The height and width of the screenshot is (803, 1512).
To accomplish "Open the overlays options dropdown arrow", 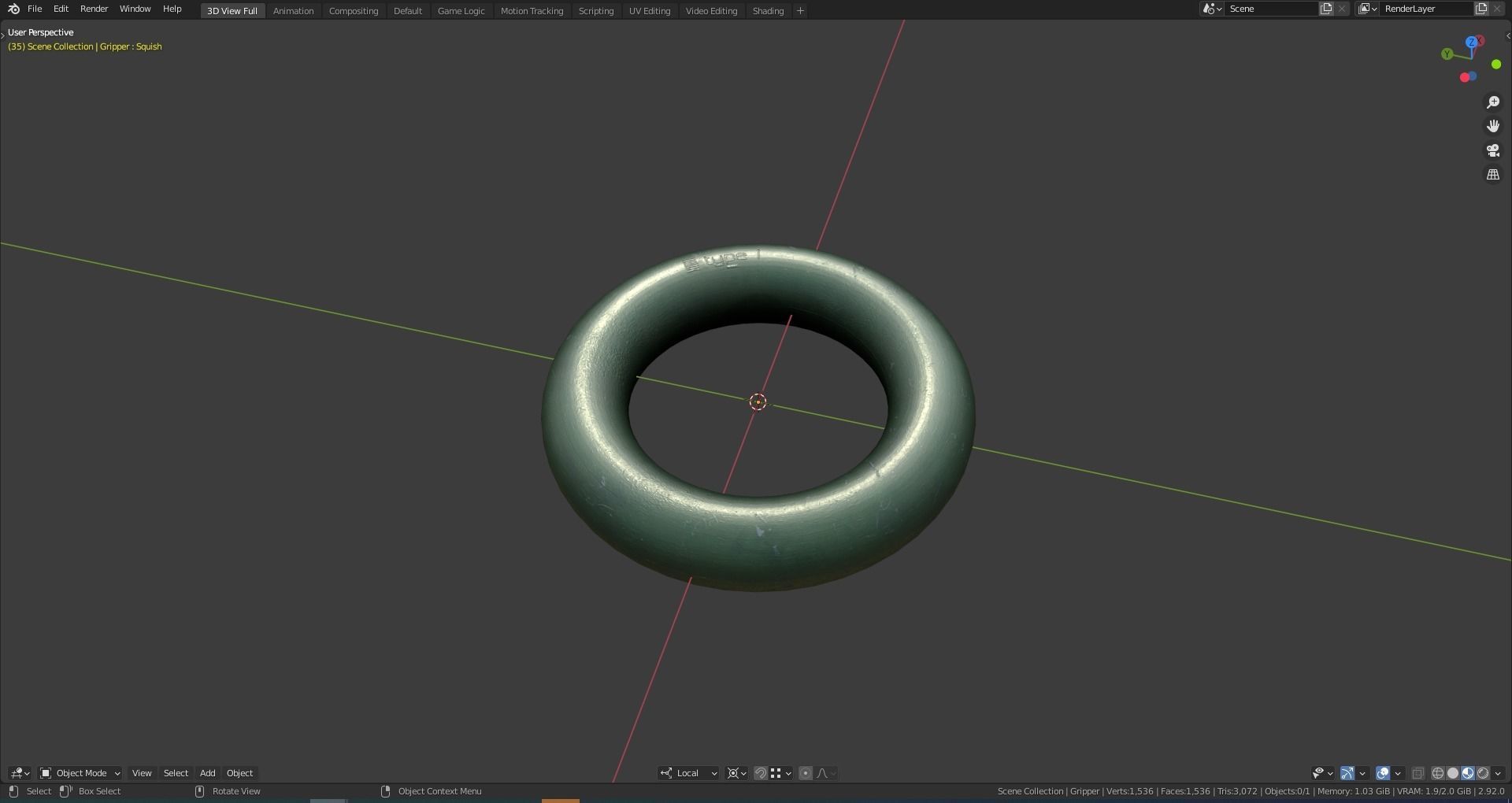I will click(1398, 773).
